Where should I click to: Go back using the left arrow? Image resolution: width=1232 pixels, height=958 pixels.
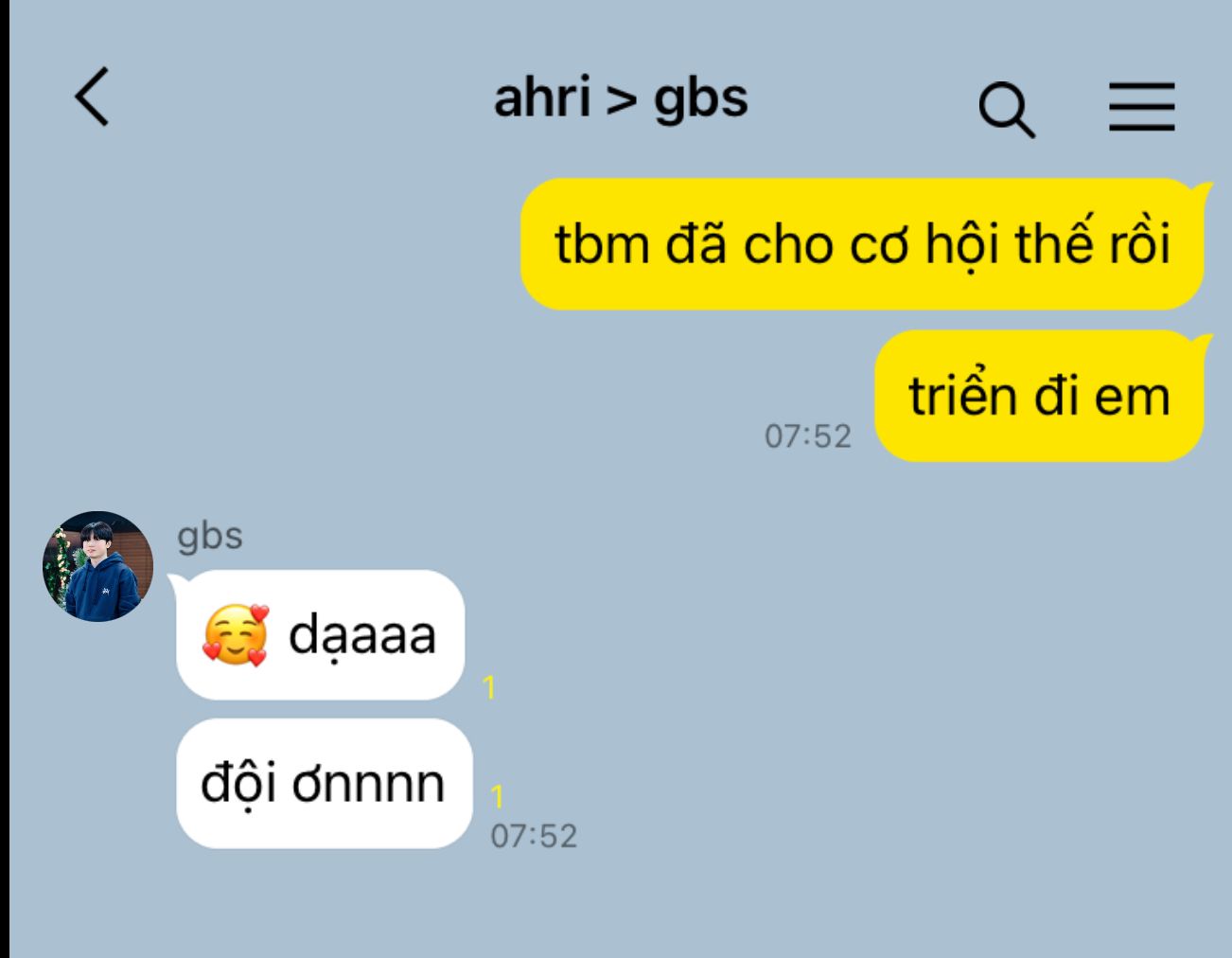tap(93, 96)
